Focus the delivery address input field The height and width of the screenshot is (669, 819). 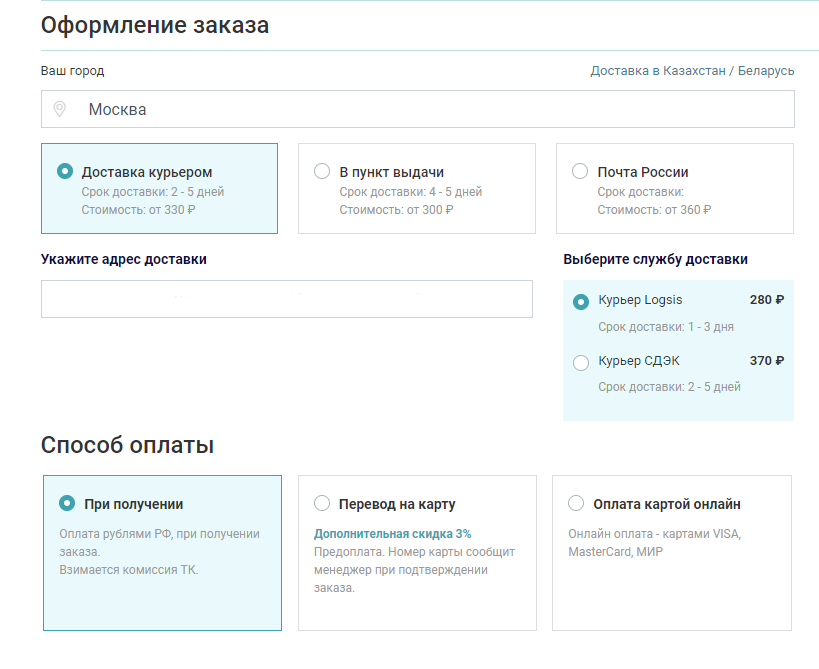tap(286, 299)
